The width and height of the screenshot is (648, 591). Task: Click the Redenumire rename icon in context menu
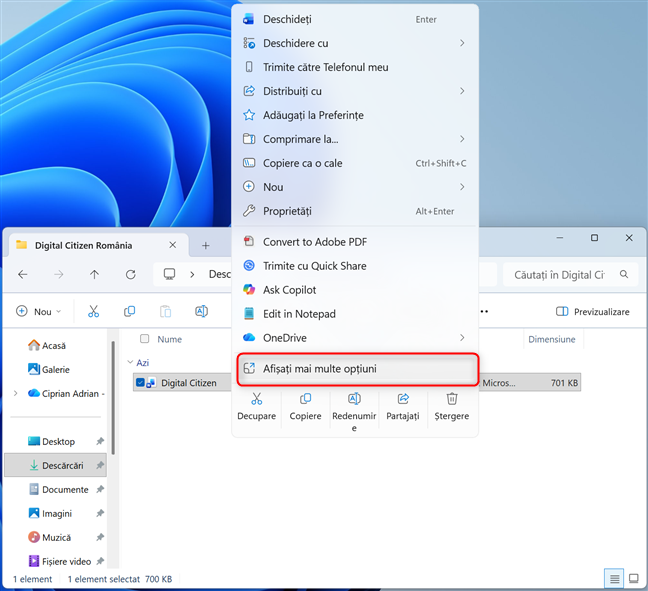354,399
